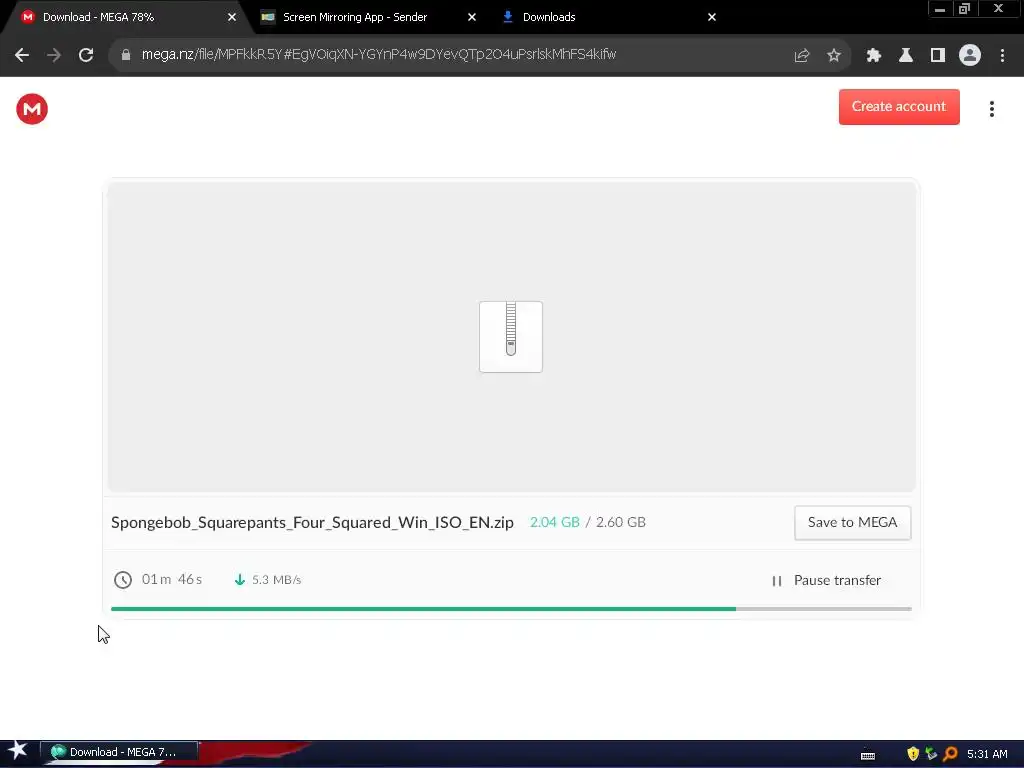
Task: Close the Download - MEGA tab
Action: coord(232,17)
